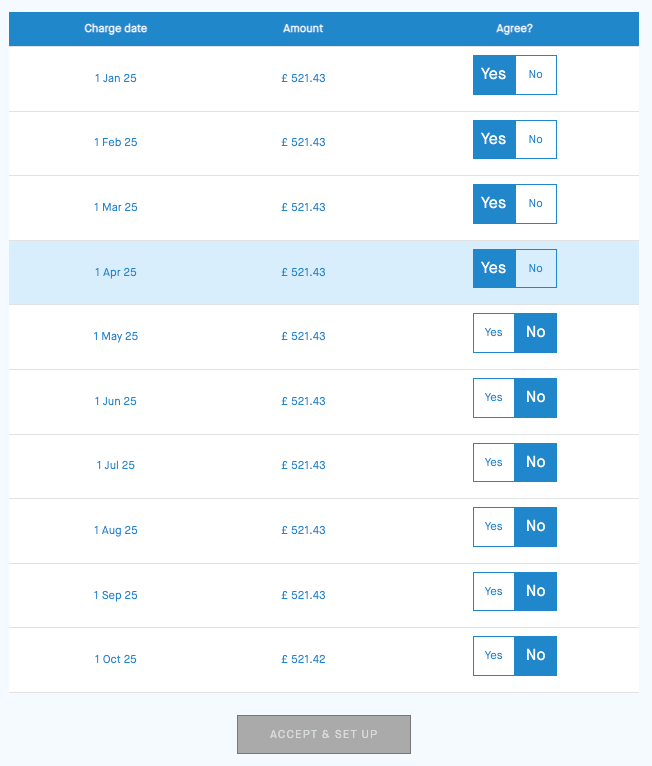Click the Charge date column header
The image size is (652, 766).
[x=116, y=29]
